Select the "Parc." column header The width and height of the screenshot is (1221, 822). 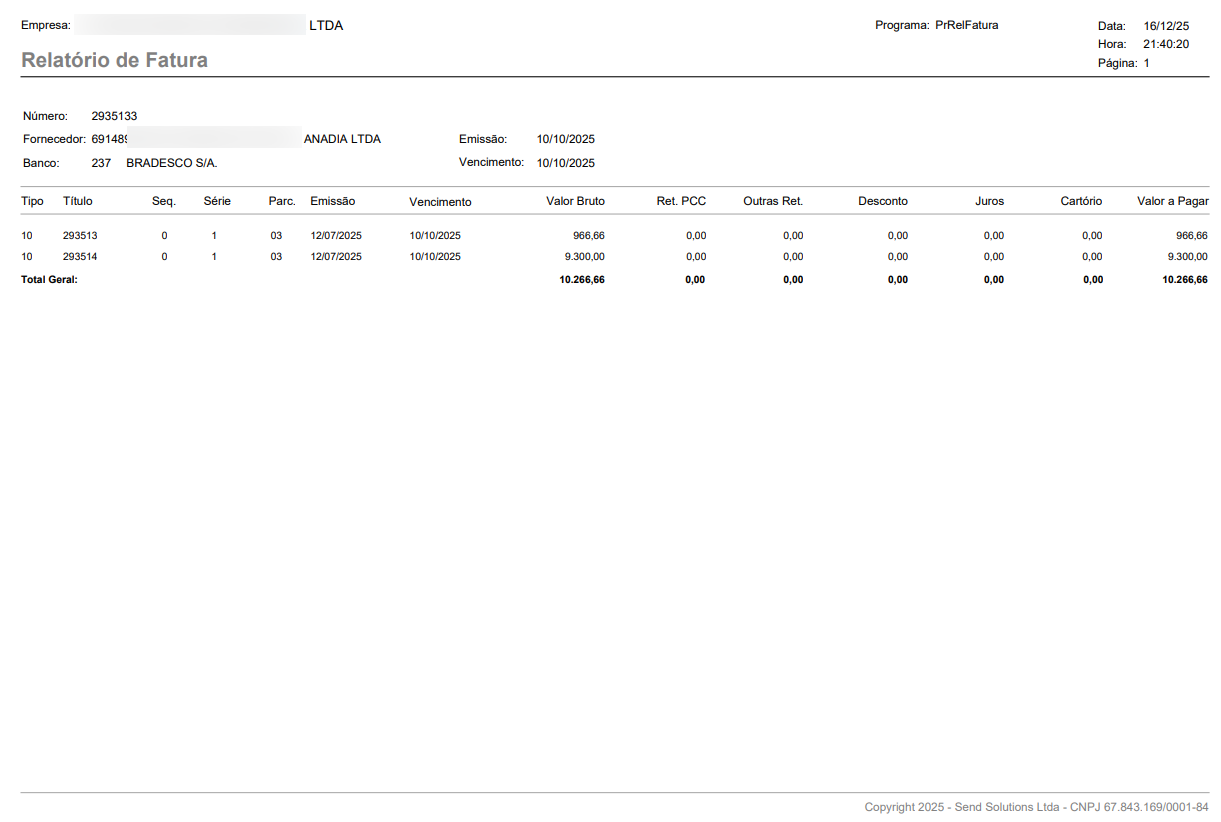(282, 201)
